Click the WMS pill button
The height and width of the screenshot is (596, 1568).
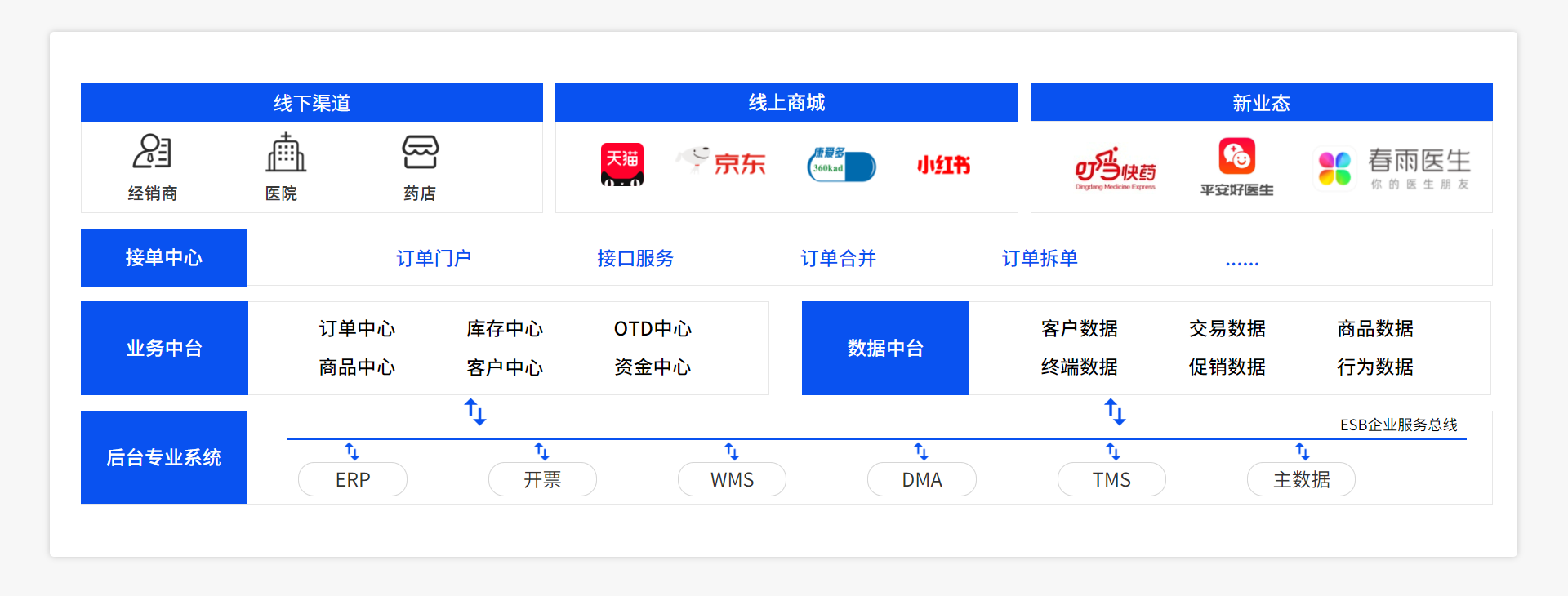tap(732, 479)
